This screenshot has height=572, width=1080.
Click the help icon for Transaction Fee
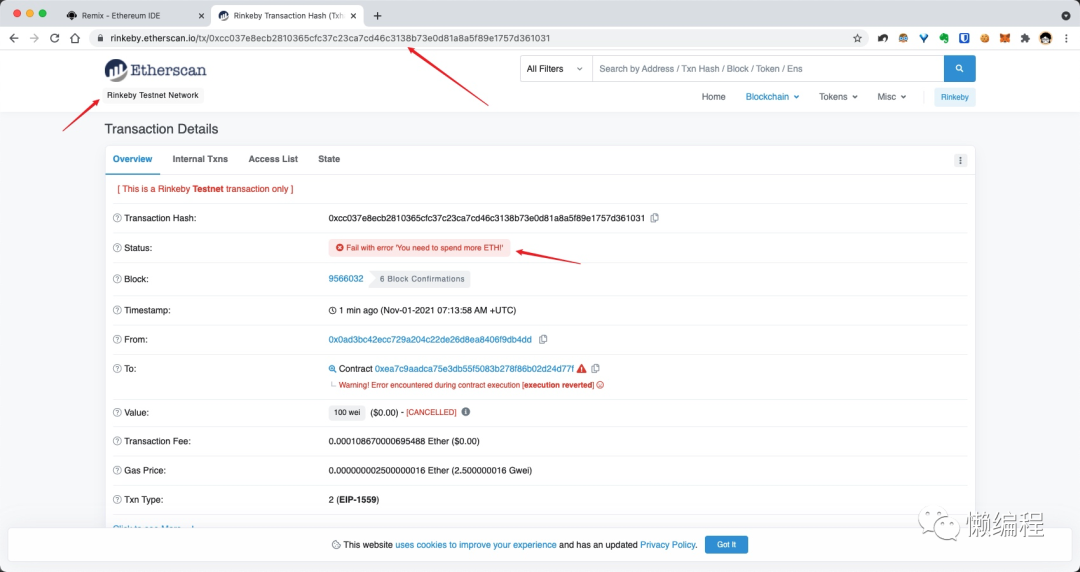117,441
